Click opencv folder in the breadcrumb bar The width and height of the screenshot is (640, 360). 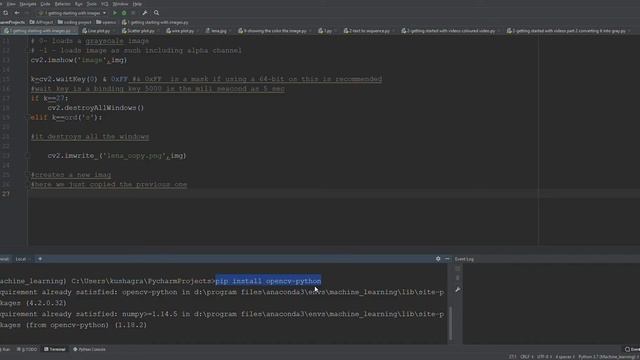(106, 22)
